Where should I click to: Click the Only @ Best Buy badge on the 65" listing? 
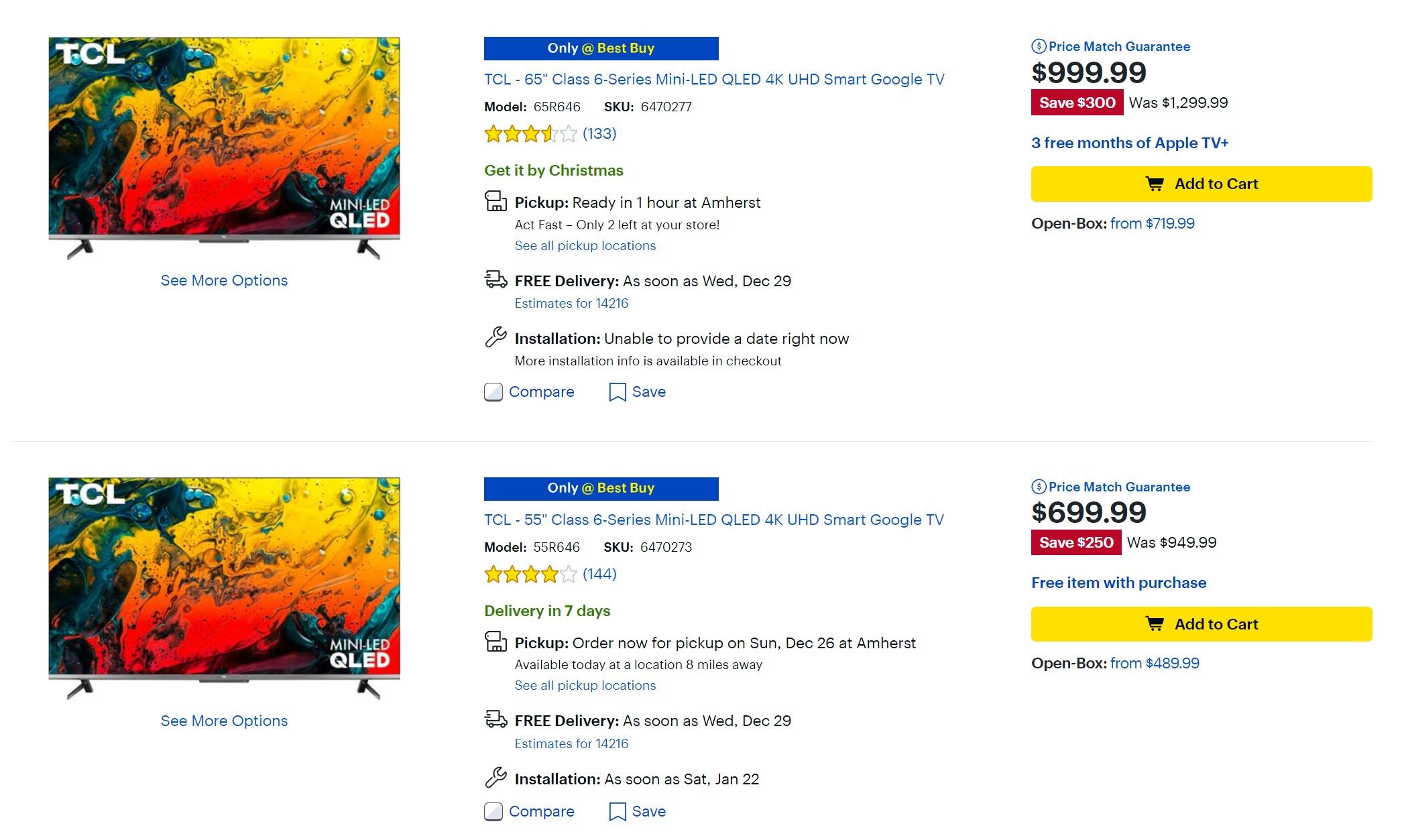[x=601, y=48]
